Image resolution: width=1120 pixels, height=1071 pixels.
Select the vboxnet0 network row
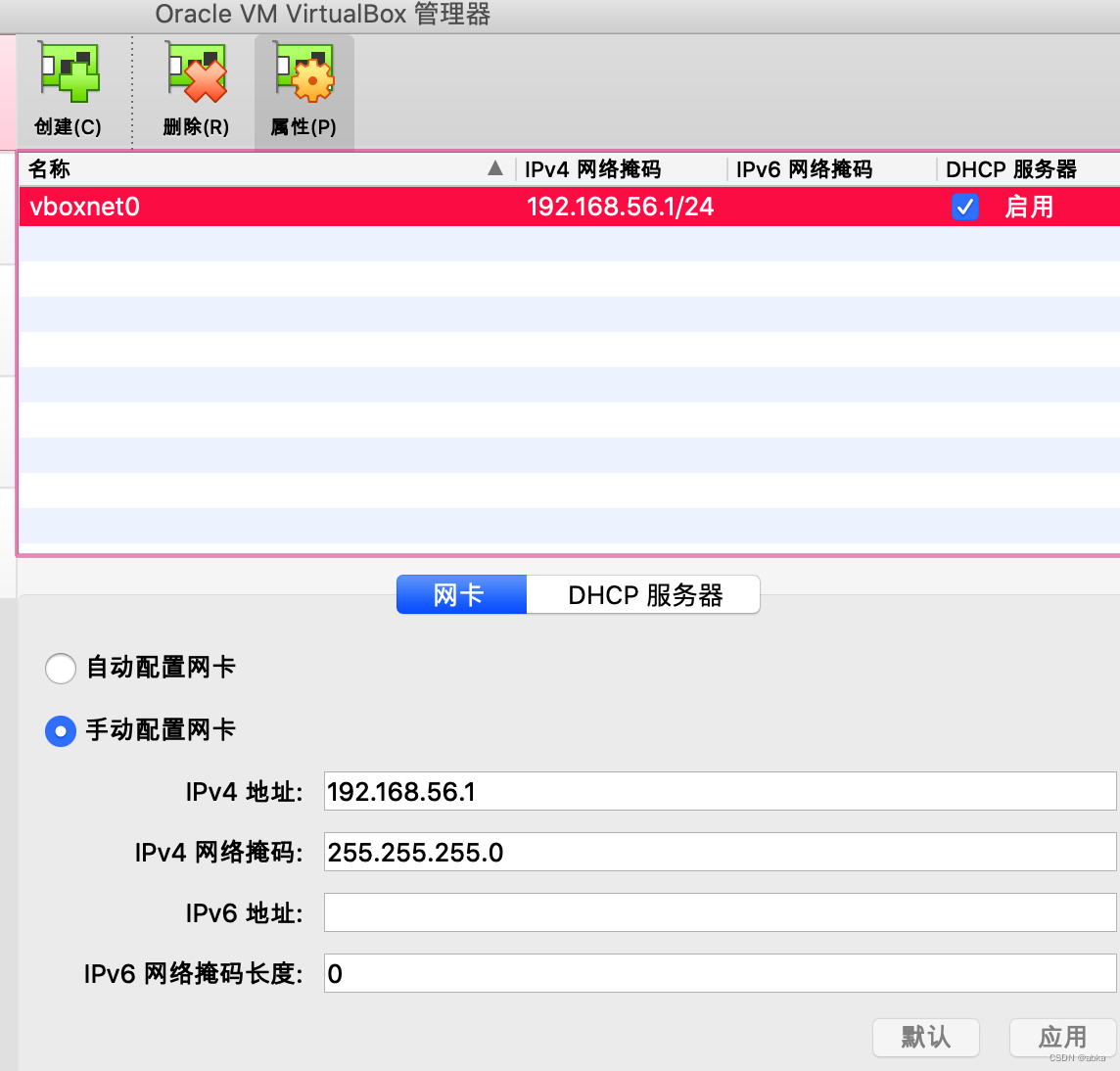coord(569,208)
